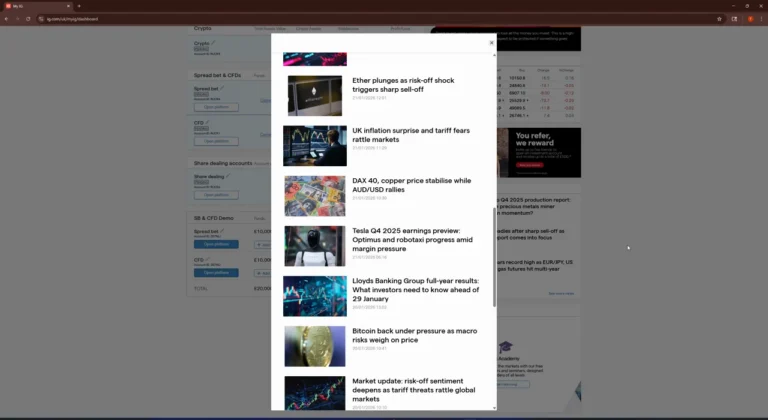Click the site info icon in address bar
The width and height of the screenshot is (768, 420).
coord(42,19)
